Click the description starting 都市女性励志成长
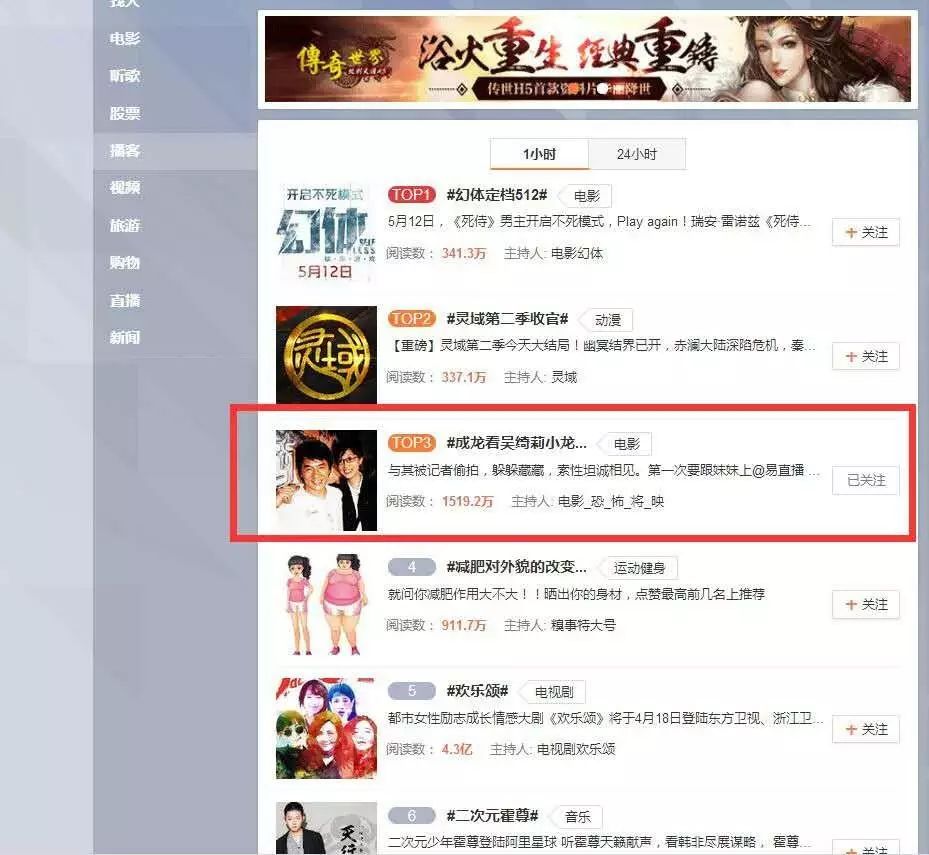Viewport: 929px width, 855px height. point(605,719)
